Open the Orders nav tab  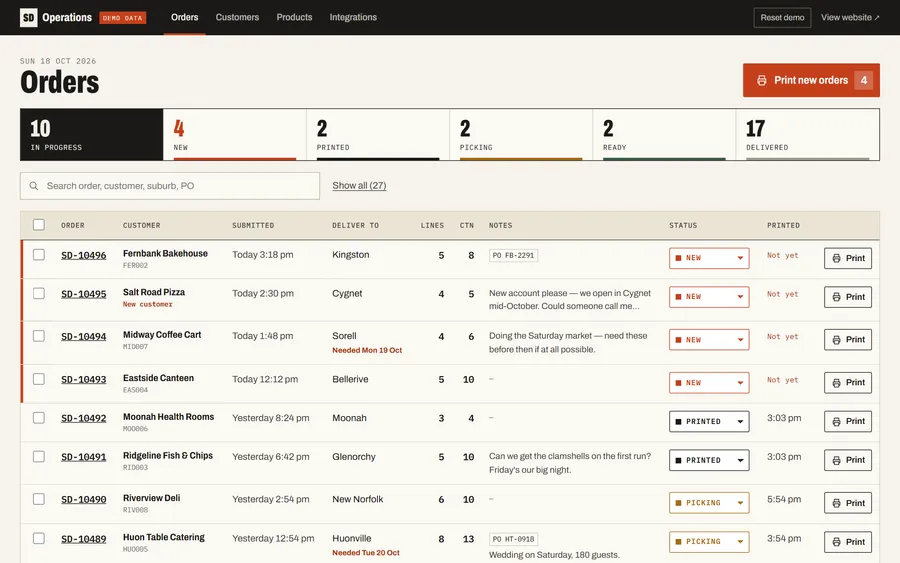point(184,17)
